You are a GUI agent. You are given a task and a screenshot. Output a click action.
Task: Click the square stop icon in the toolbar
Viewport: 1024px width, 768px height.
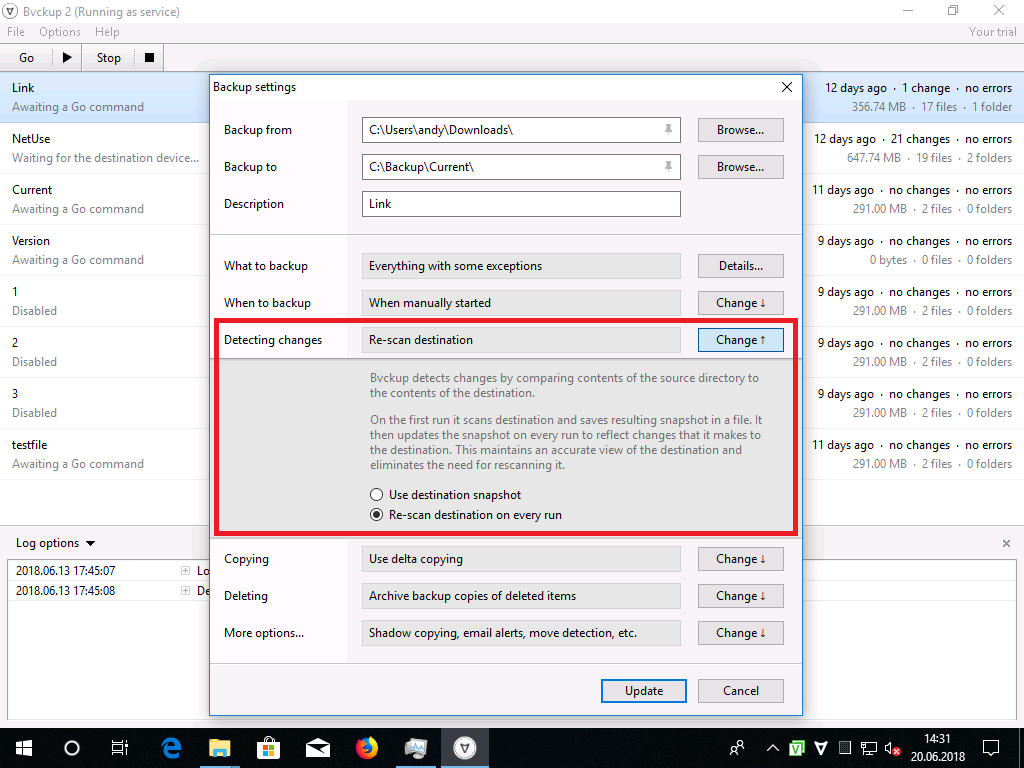pyautogui.click(x=149, y=58)
